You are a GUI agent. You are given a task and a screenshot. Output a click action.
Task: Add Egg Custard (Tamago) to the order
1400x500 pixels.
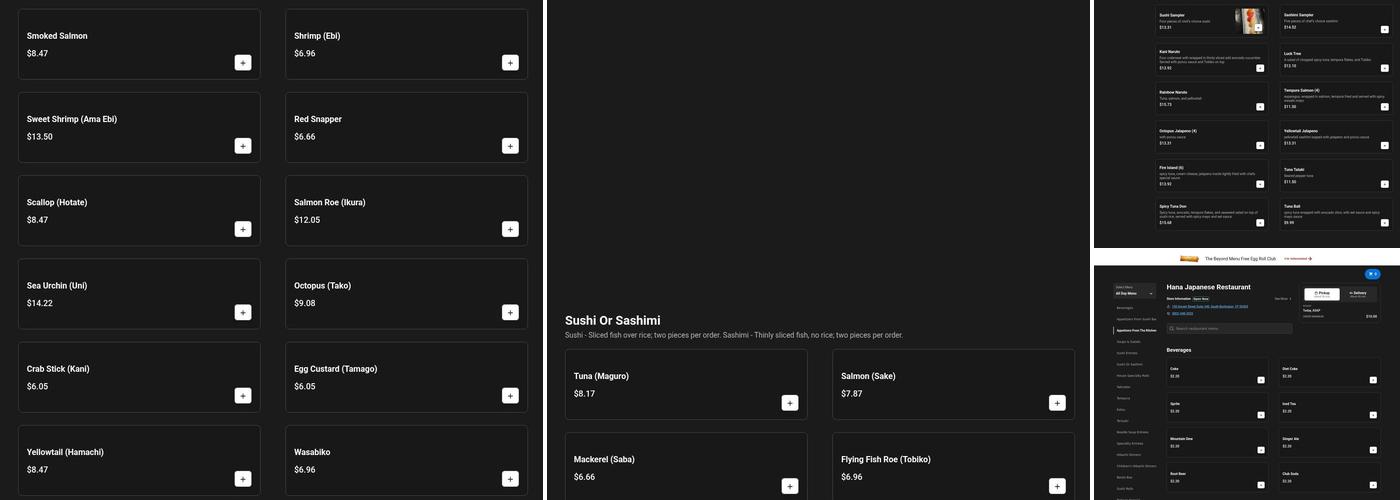tap(510, 396)
